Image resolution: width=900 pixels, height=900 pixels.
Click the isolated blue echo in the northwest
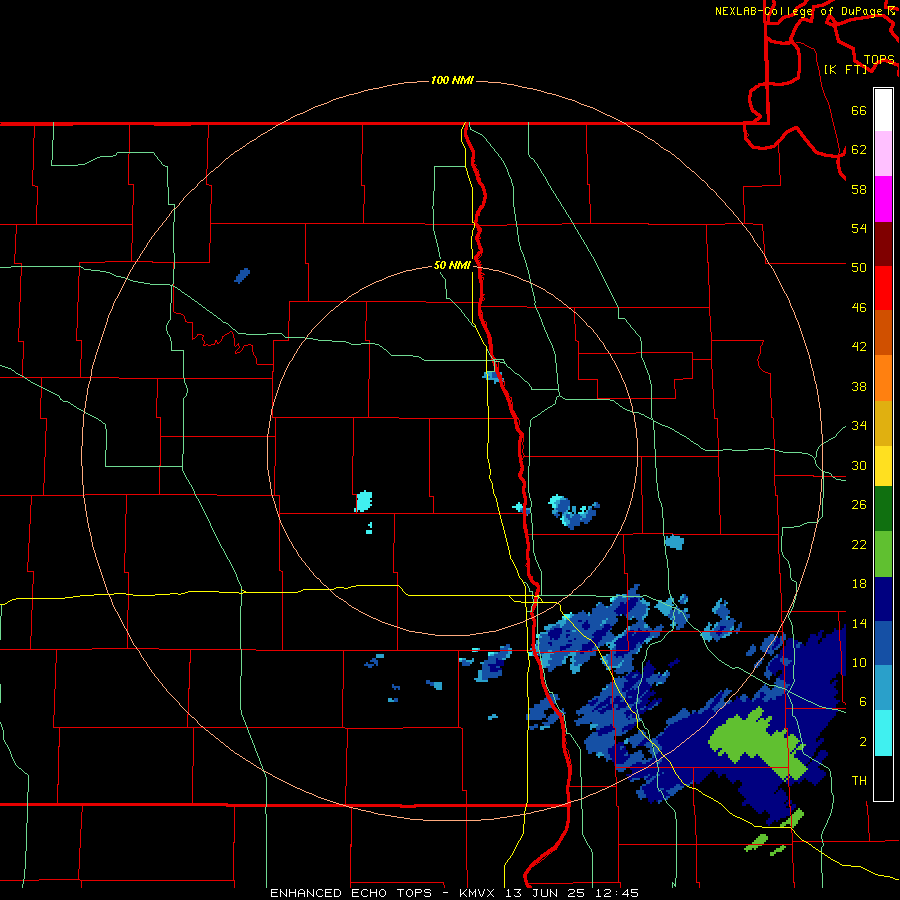click(x=242, y=276)
